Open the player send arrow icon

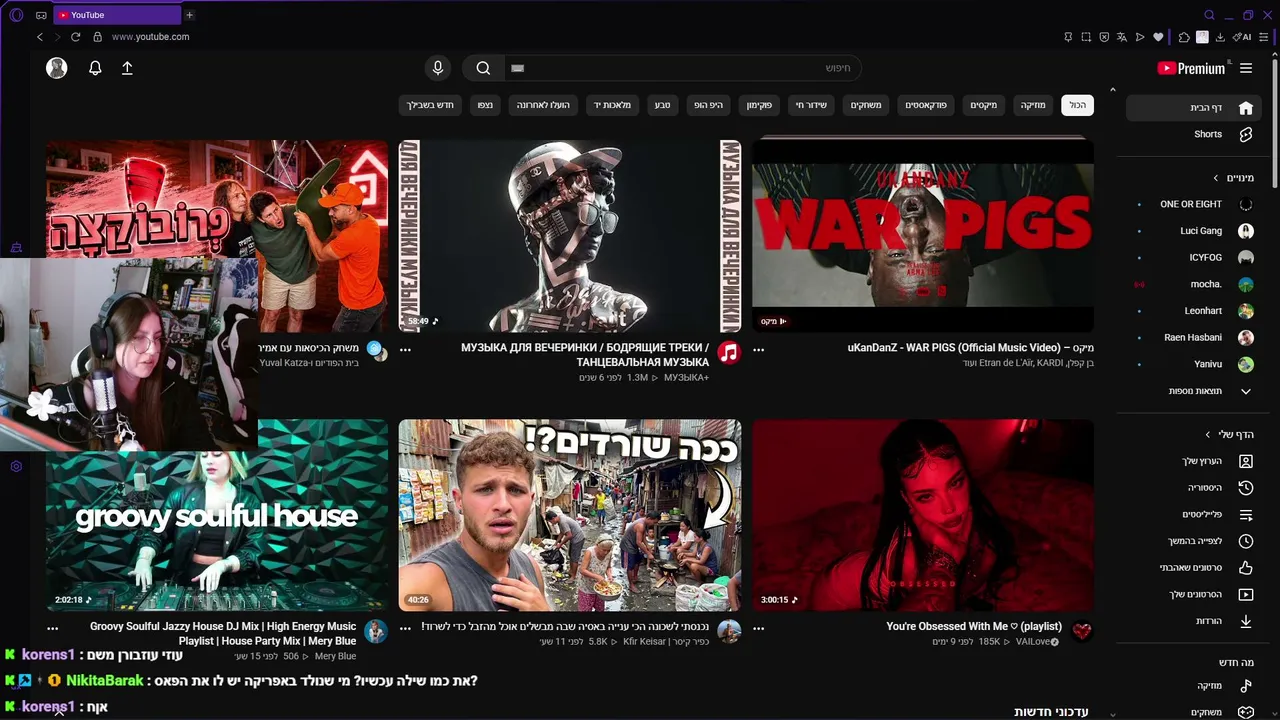1140,37
